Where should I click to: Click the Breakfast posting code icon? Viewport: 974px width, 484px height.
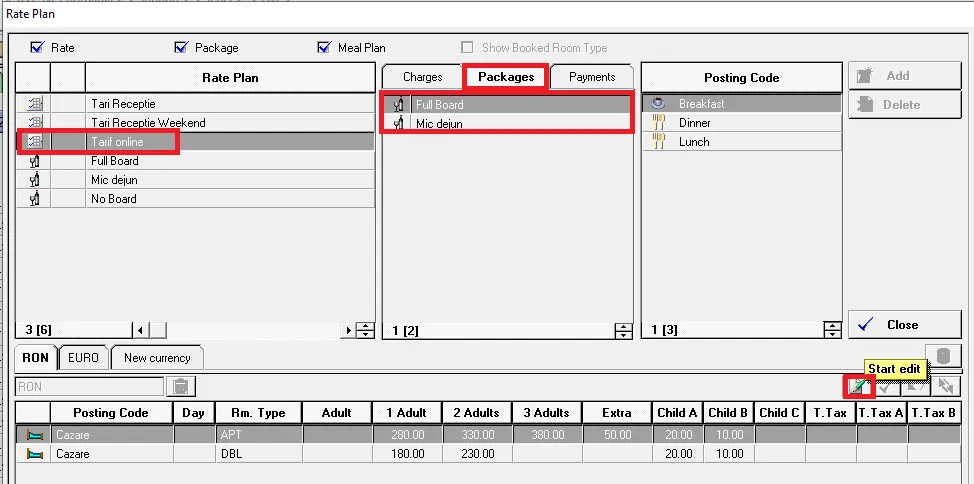point(658,104)
